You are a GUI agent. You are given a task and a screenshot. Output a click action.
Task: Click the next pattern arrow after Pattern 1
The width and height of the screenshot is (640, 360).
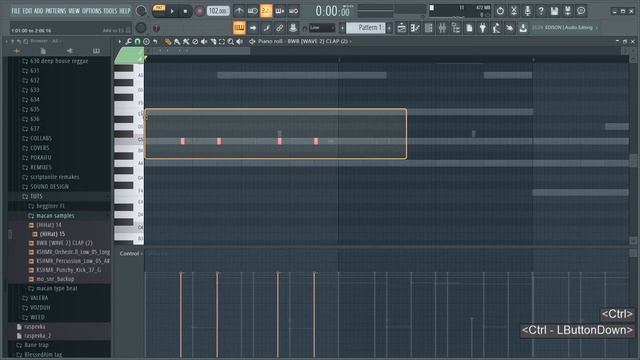389,28
